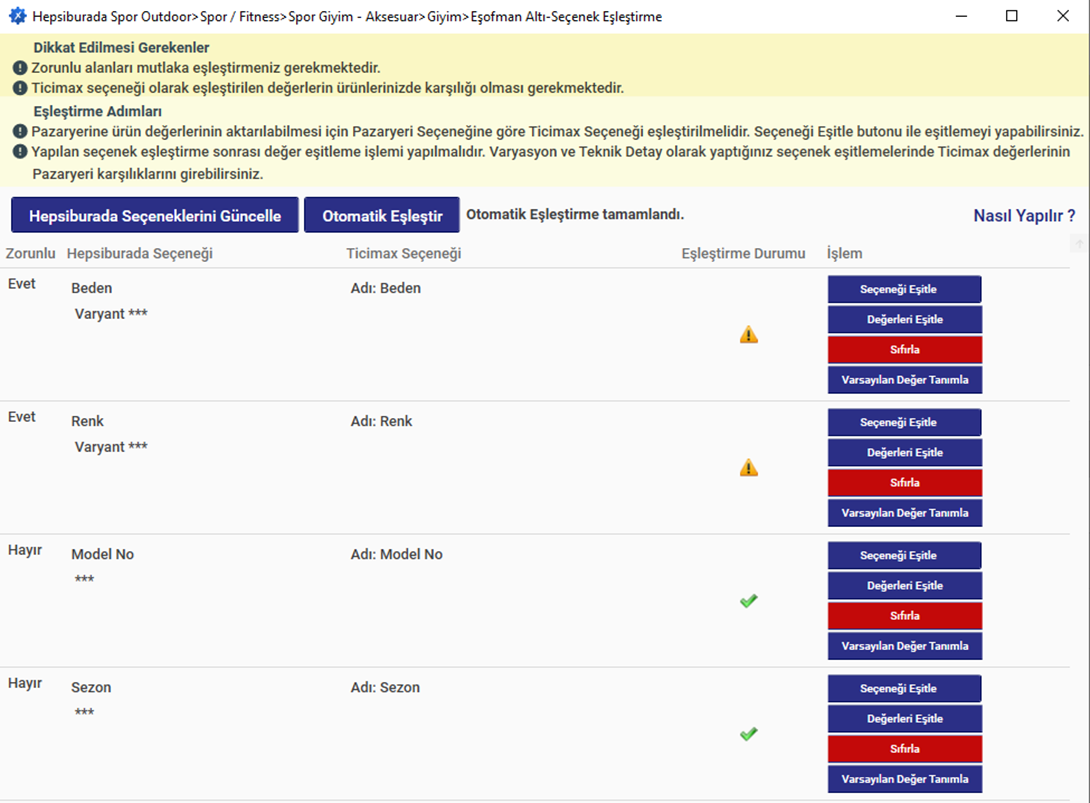The height and width of the screenshot is (803, 1090).
Task: Click the Ticimax Seçeneği column header
Action: (x=404, y=254)
